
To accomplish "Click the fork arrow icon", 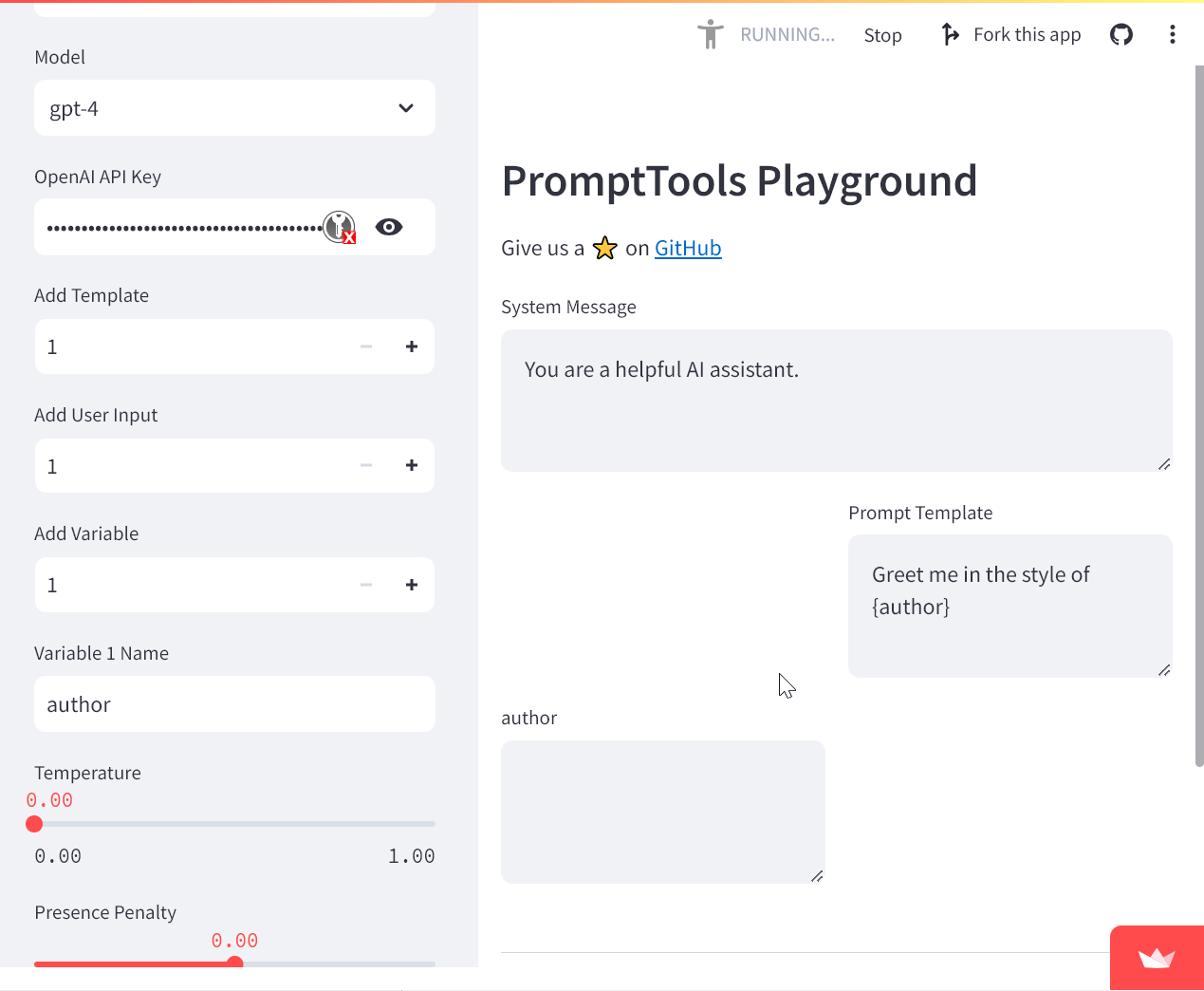I will (x=950, y=35).
